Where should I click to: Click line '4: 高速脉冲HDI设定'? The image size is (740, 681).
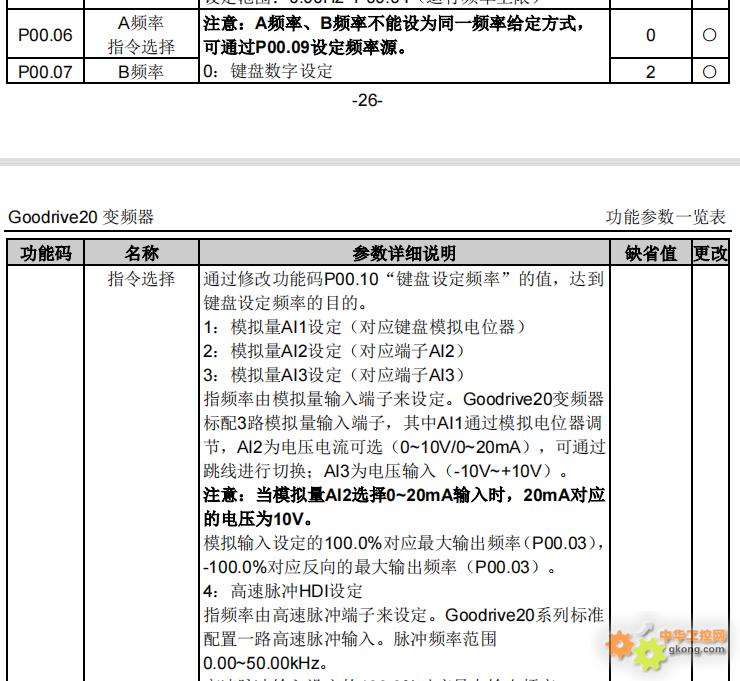click(x=283, y=591)
